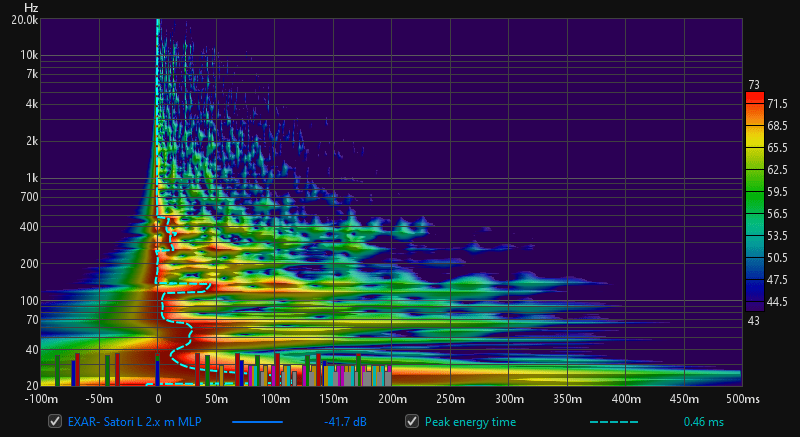This screenshot has height=437, width=800.
Task: Click the -100m time axis label
Action: pos(40,398)
